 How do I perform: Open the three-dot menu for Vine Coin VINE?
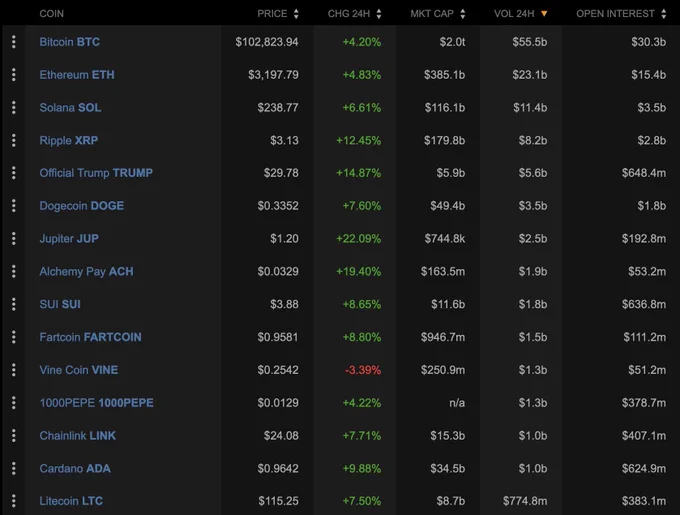click(x=14, y=370)
